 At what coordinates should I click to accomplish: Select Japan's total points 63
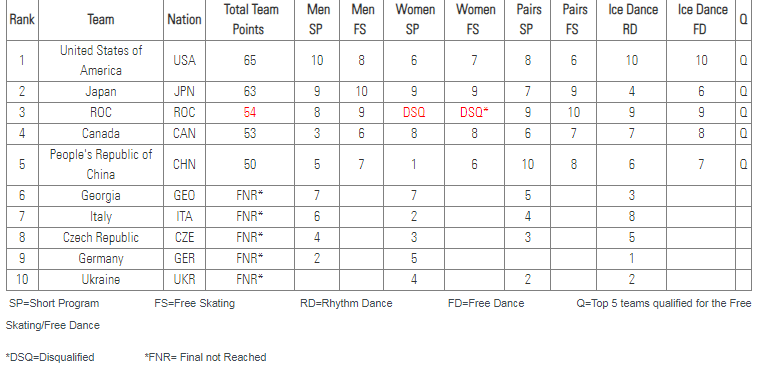250,92
